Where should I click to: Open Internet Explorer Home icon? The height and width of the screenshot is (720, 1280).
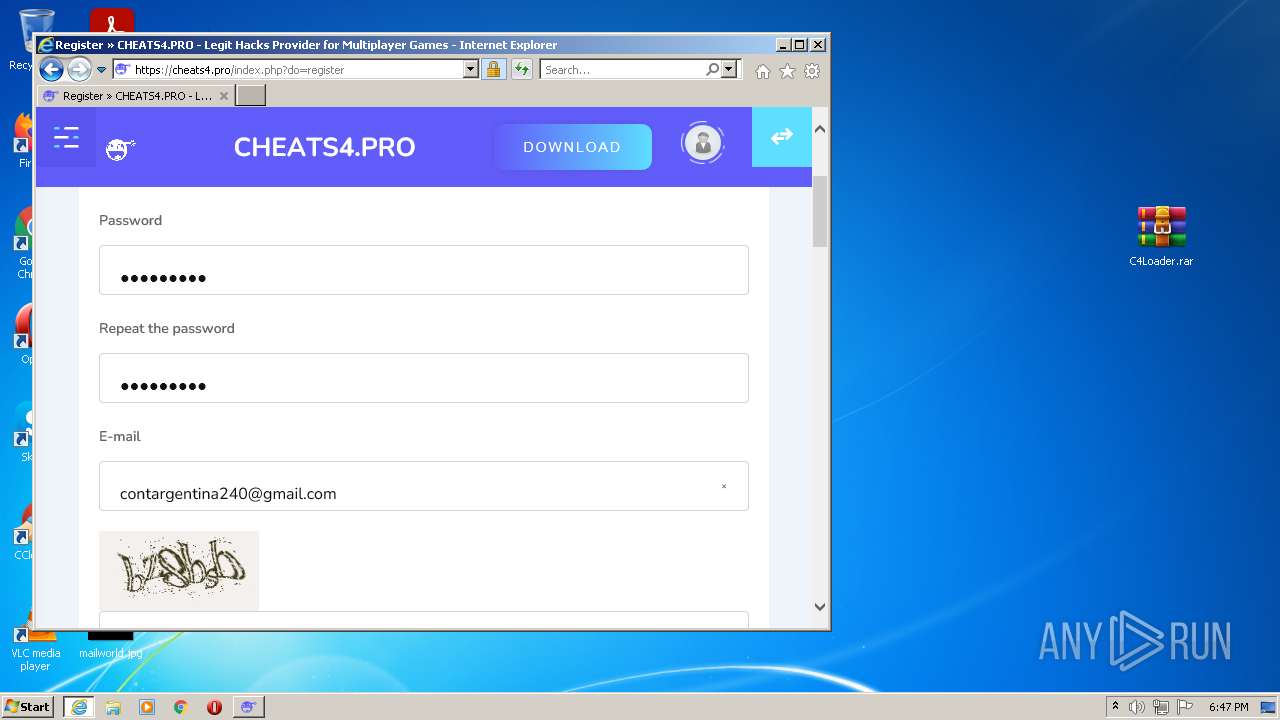(763, 71)
